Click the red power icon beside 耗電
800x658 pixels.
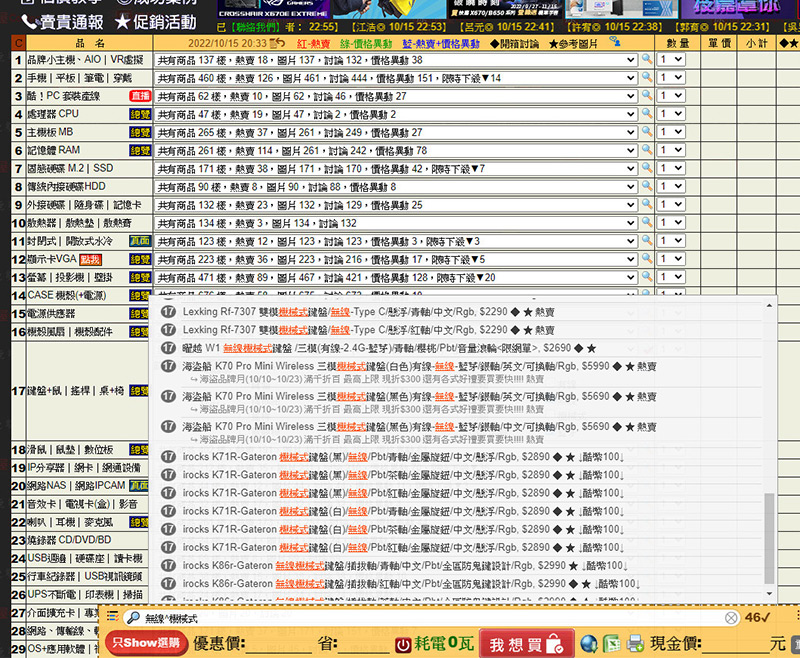[403, 645]
